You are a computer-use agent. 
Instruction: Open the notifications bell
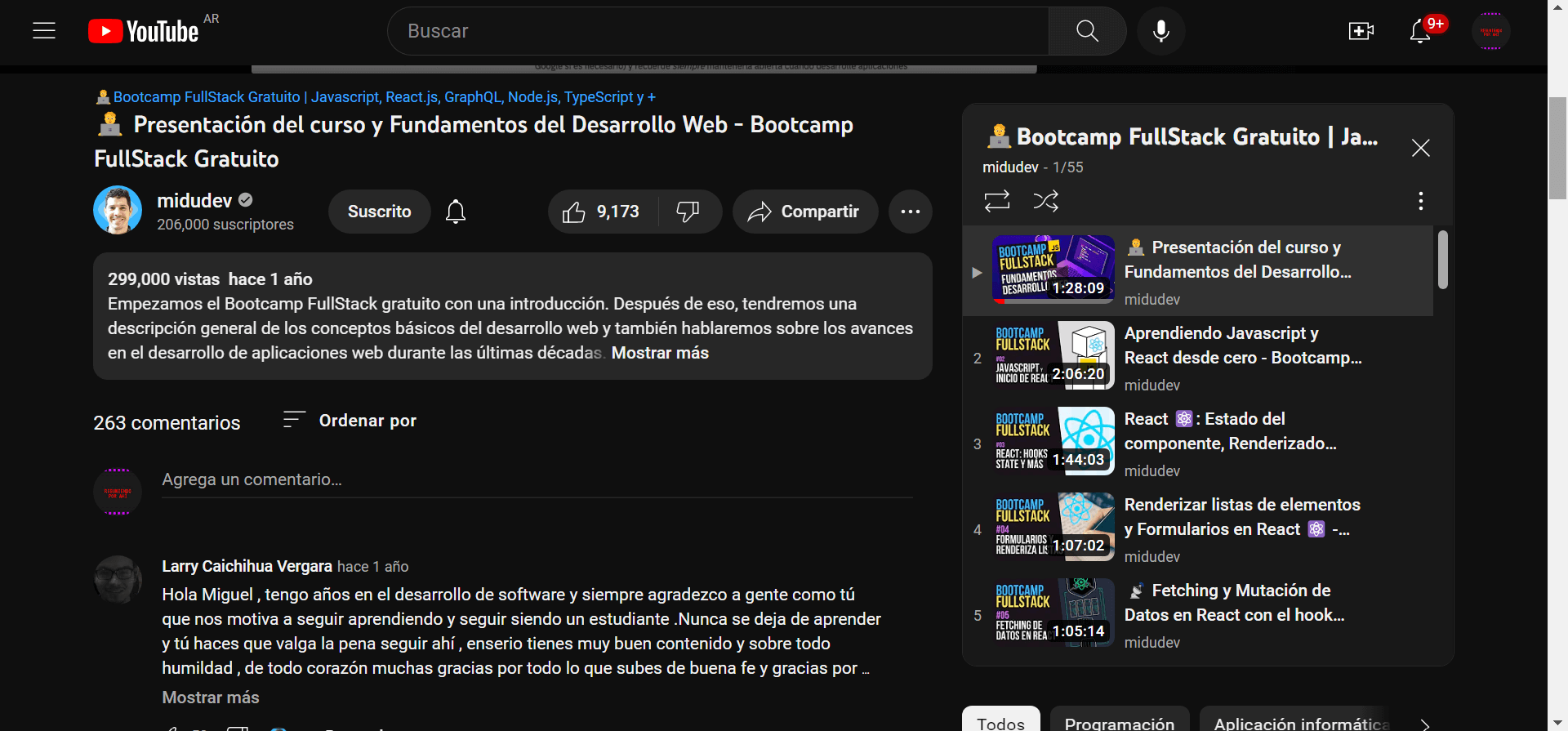1420,31
